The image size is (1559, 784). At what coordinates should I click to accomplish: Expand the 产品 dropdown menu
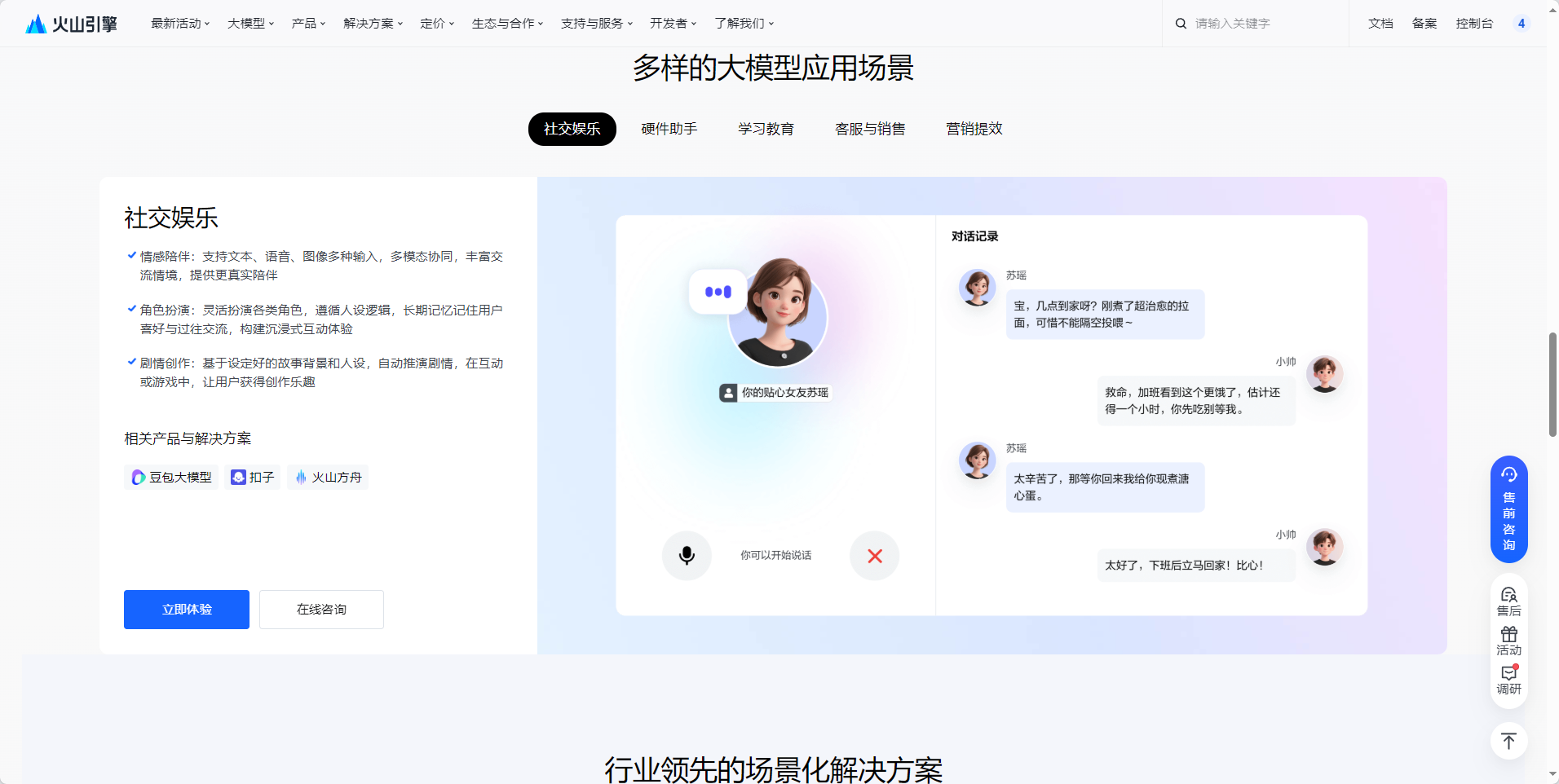click(308, 24)
